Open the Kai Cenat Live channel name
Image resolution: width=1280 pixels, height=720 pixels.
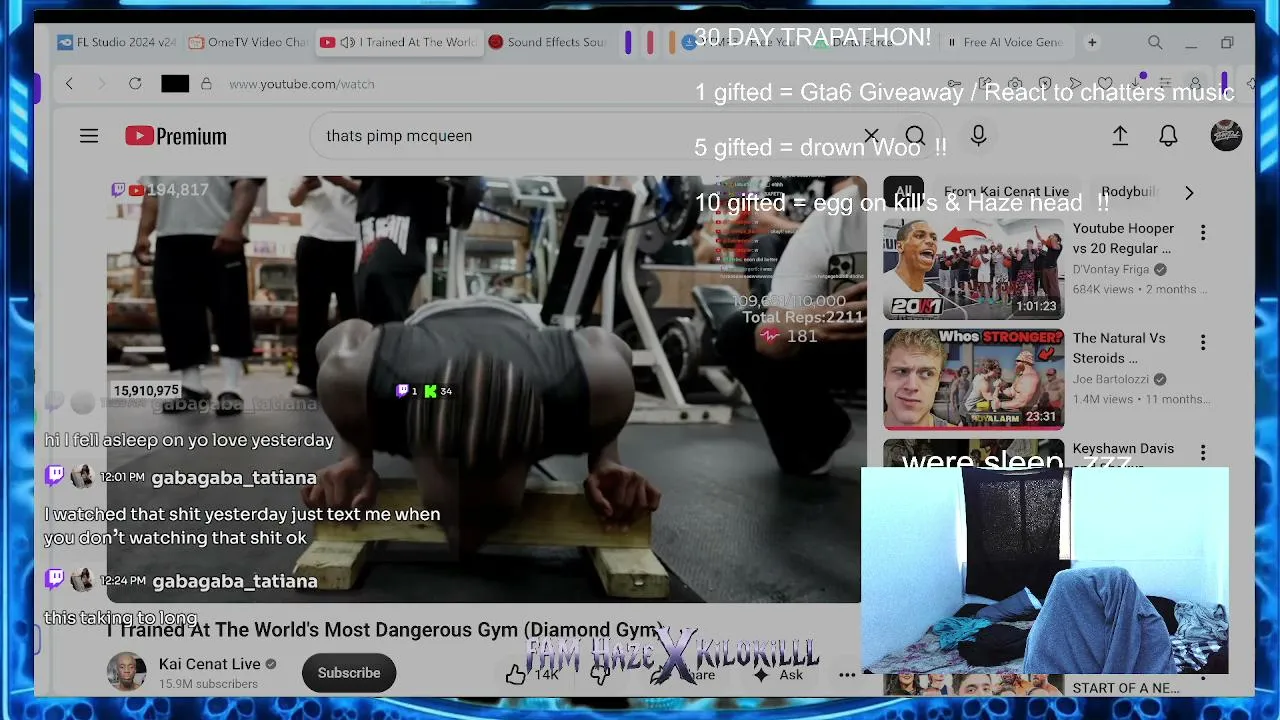pos(210,664)
